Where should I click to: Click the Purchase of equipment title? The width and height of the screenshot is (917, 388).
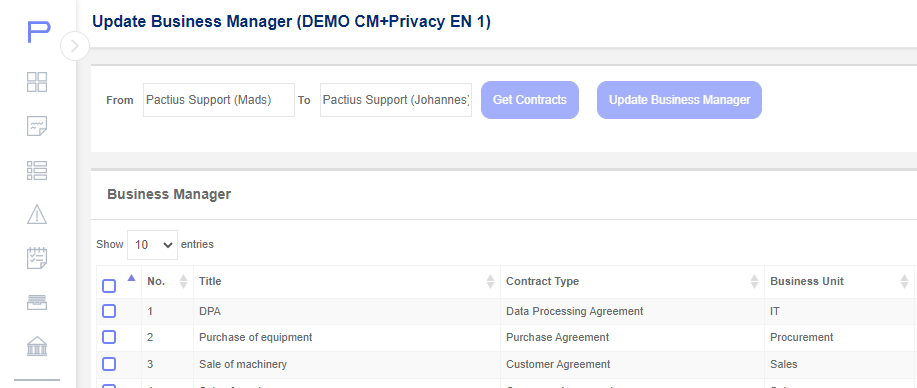[x=256, y=338]
